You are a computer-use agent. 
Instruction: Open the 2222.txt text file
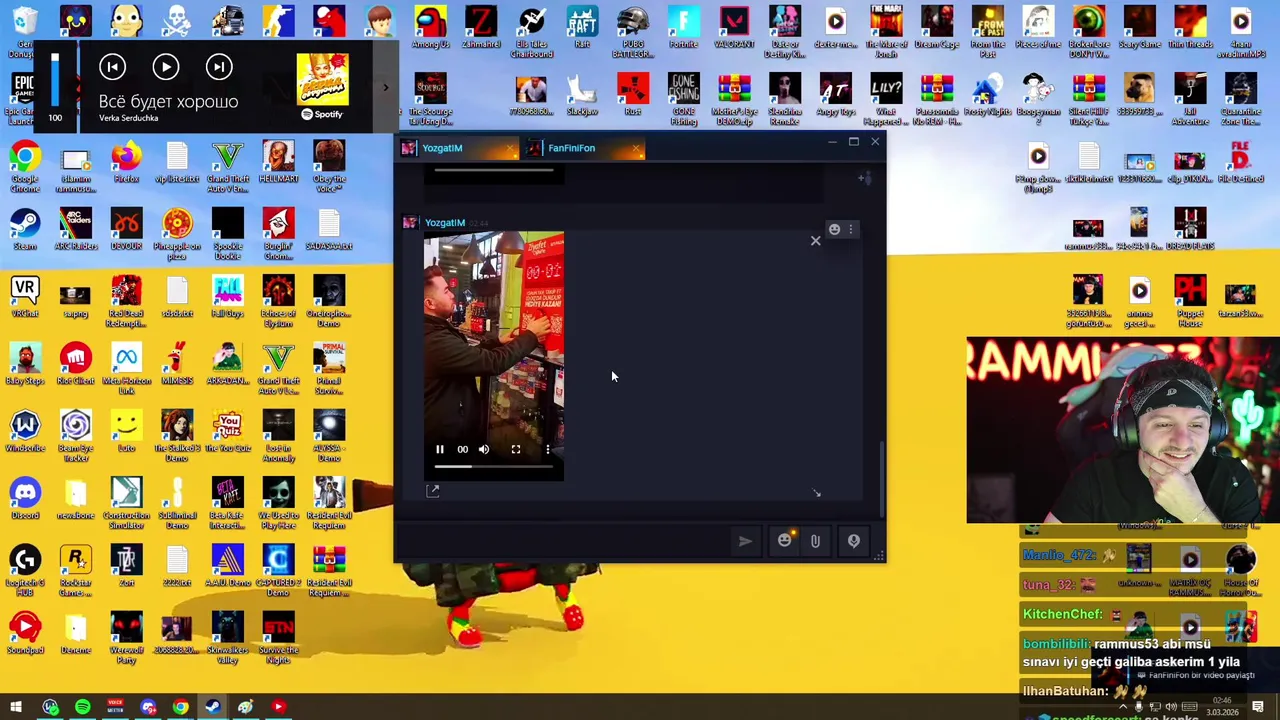(177, 566)
